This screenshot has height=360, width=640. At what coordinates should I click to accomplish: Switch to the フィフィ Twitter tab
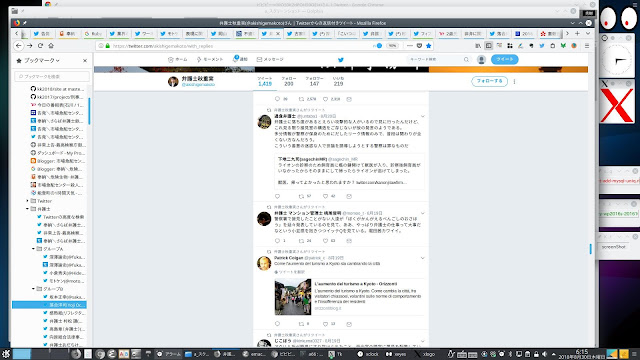pyautogui.click(x=422, y=34)
